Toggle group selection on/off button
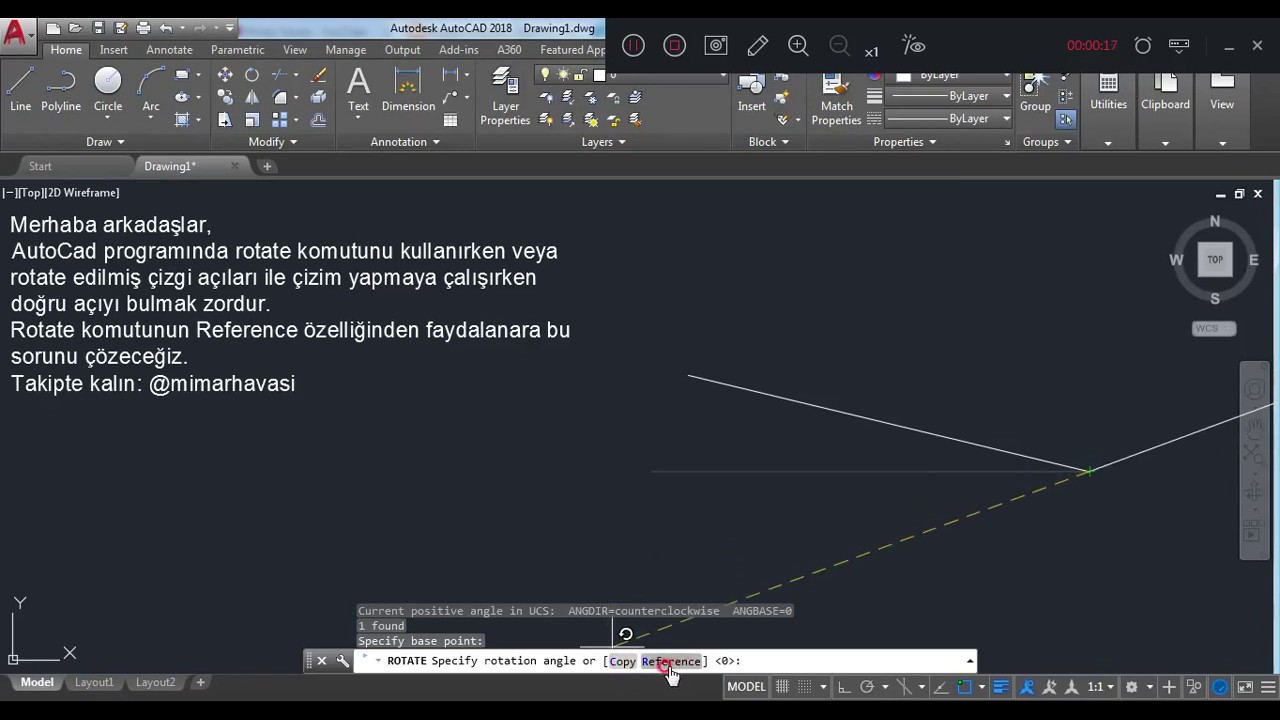1280x720 pixels. [1065, 119]
